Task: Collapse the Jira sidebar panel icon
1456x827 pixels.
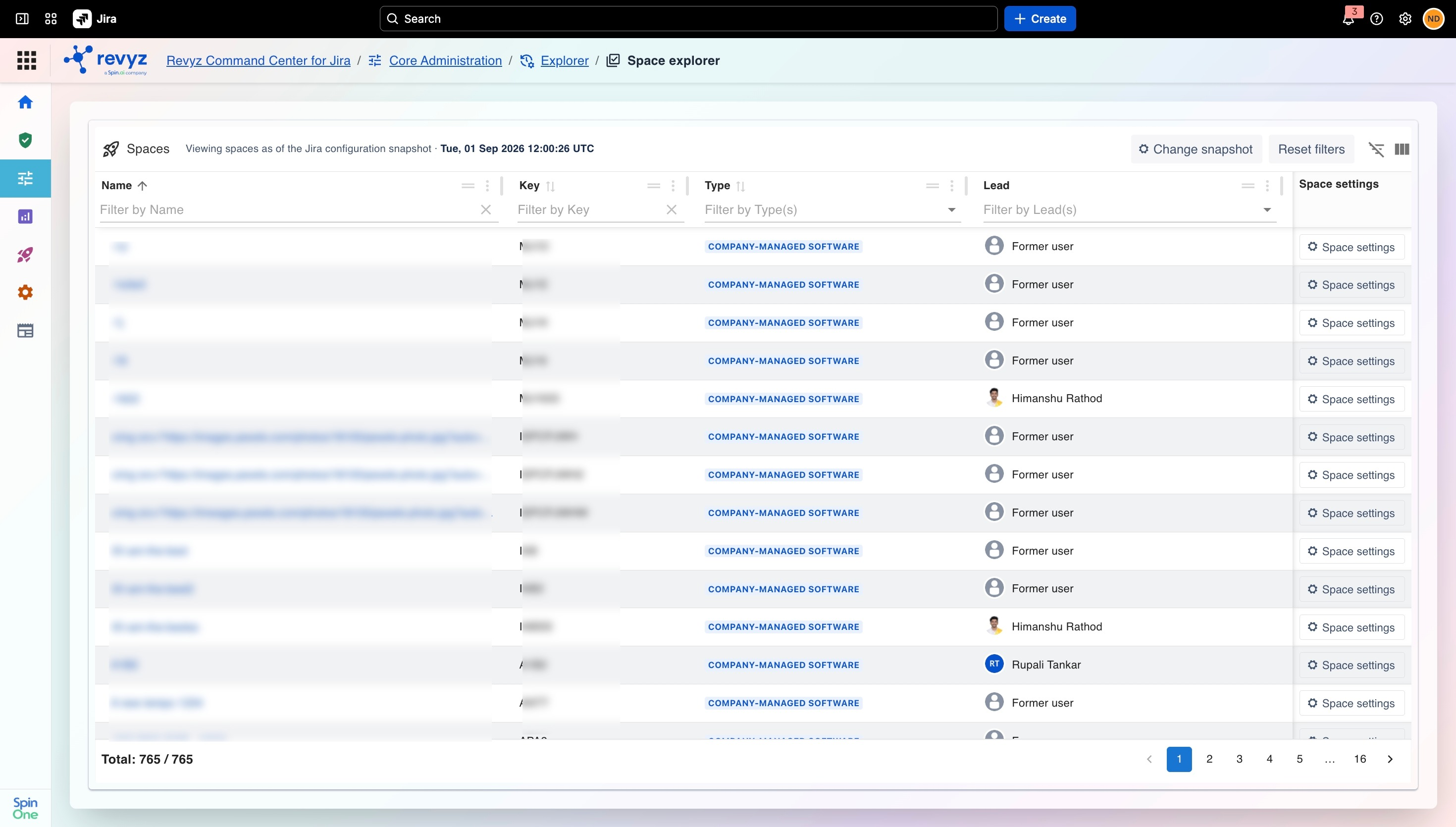Action: click(x=22, y=19)
